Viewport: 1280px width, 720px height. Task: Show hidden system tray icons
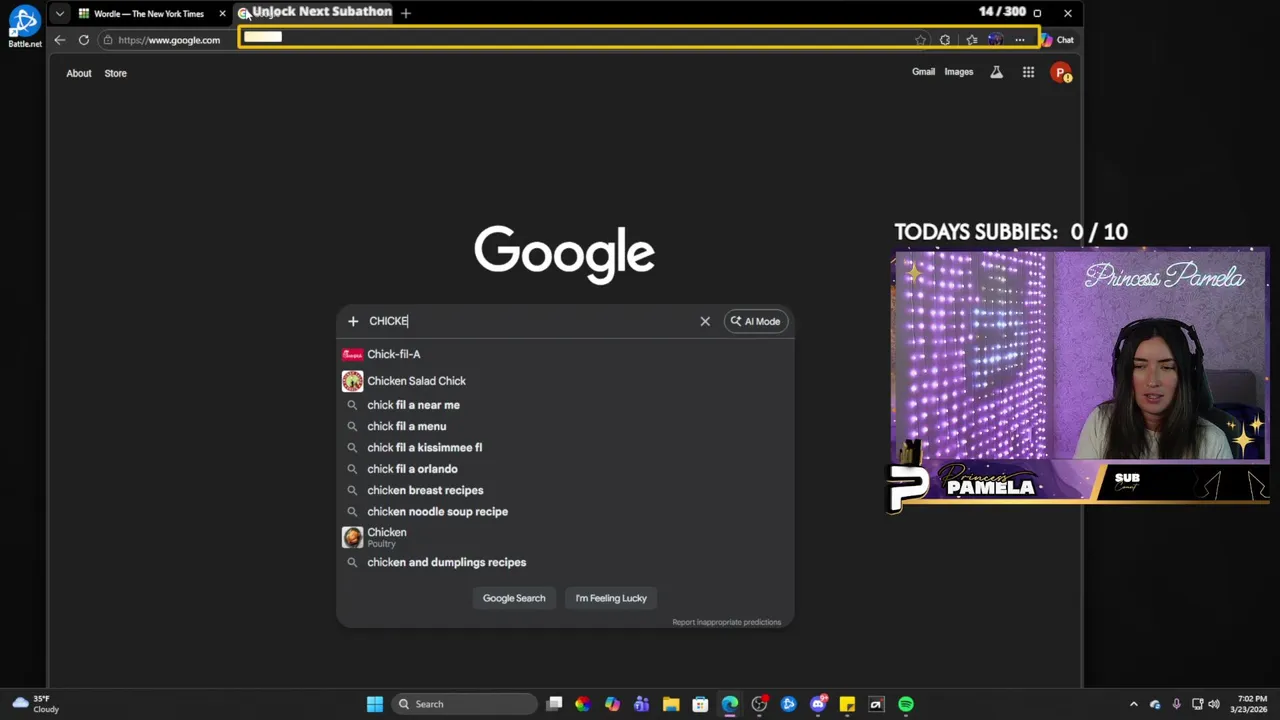[x=1134, y=704]
